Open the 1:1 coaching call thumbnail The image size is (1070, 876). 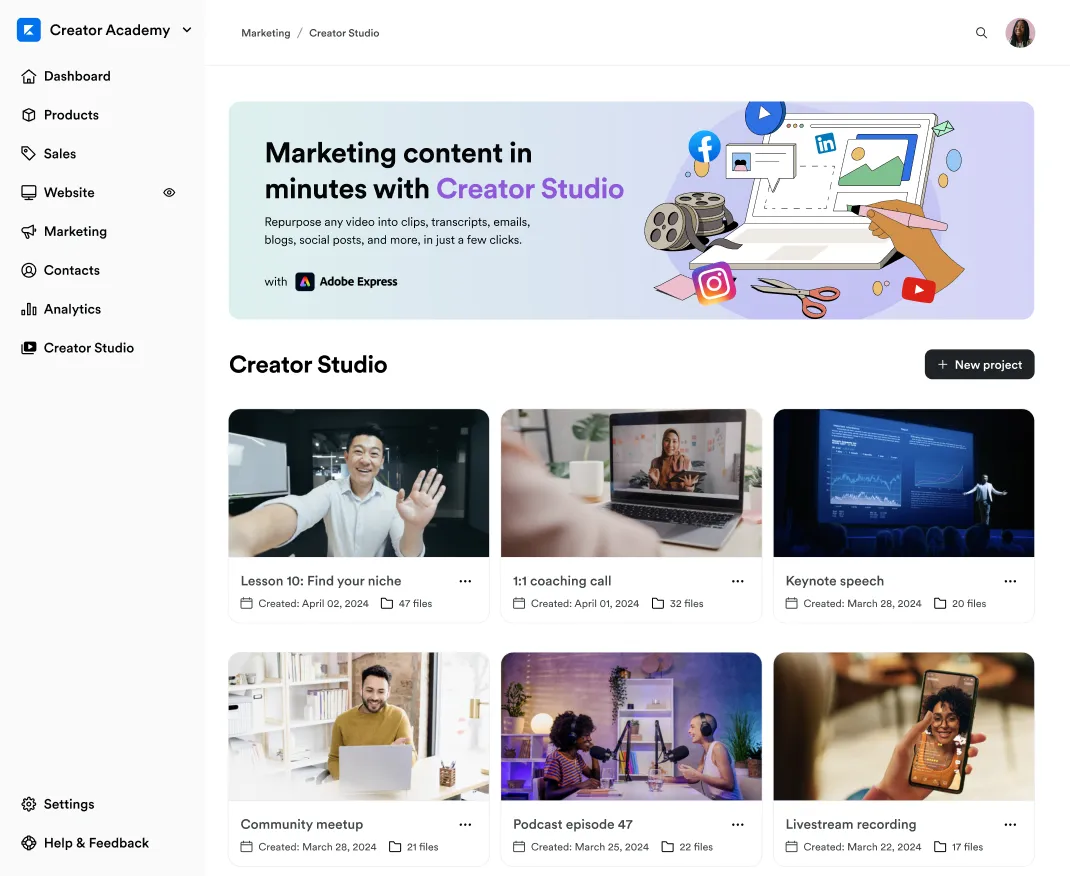631,483
